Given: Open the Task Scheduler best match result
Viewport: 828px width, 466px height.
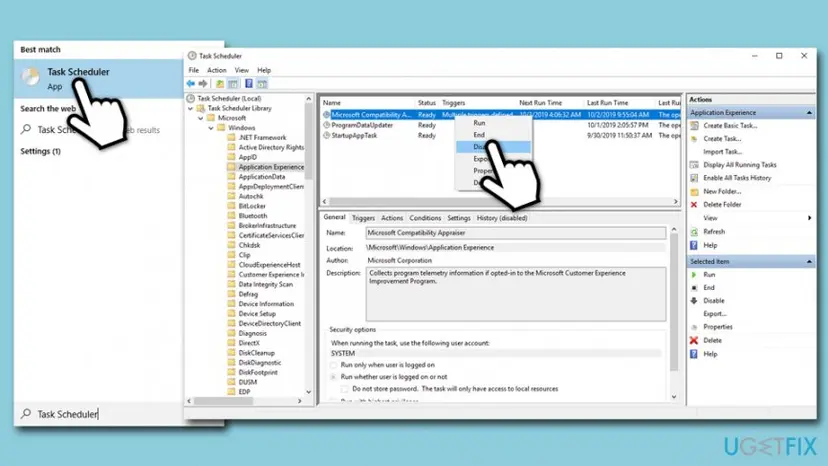Looking at the screenshot, I should (x=98, y=78).
